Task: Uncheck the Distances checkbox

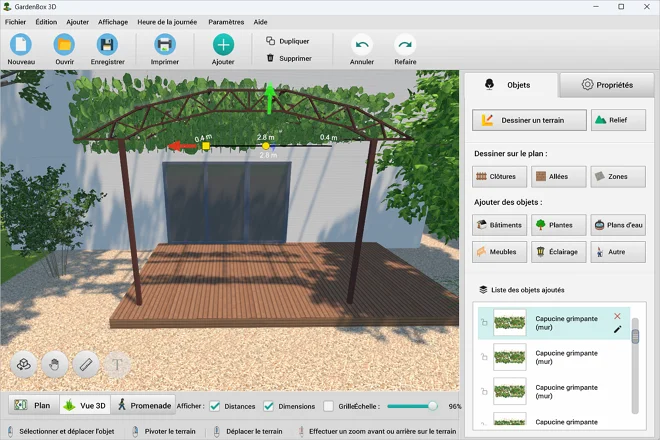Action: 215,406
